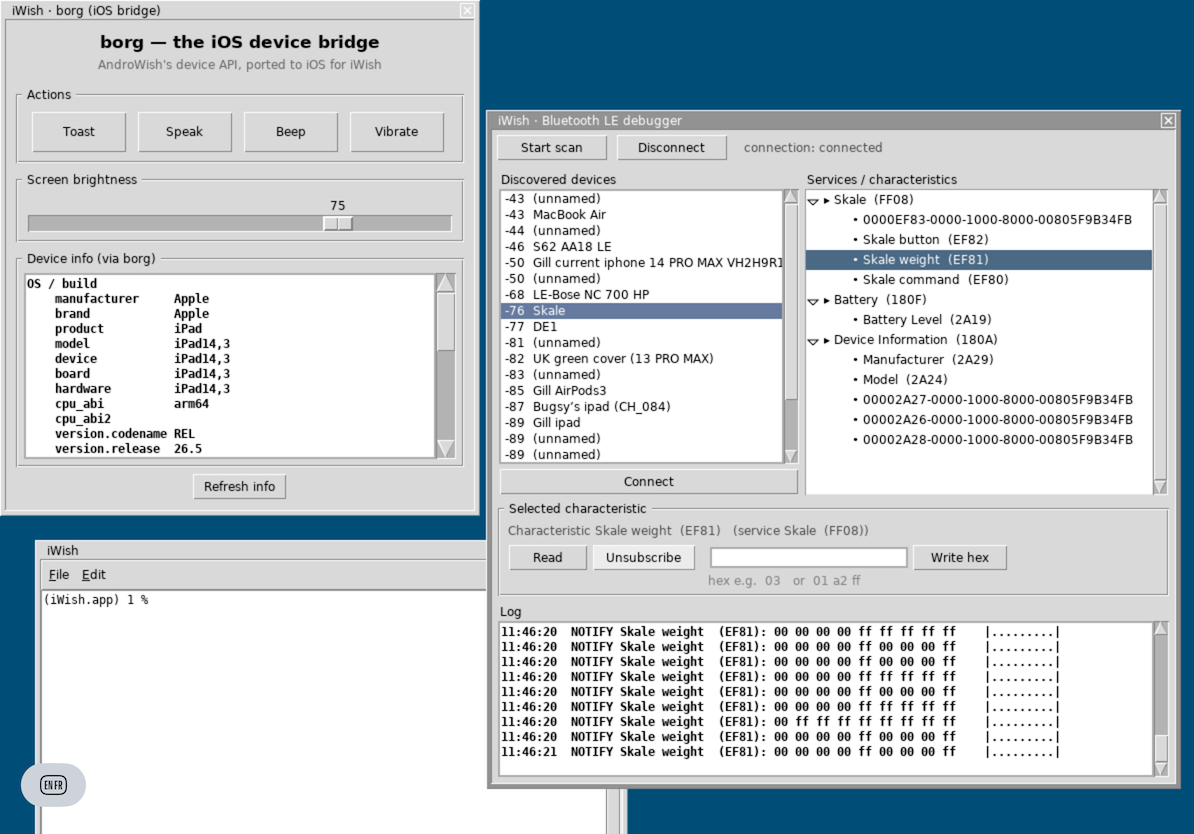
Task: Select the 0000EF83 characteristic row
Action: tap(979, 220)
